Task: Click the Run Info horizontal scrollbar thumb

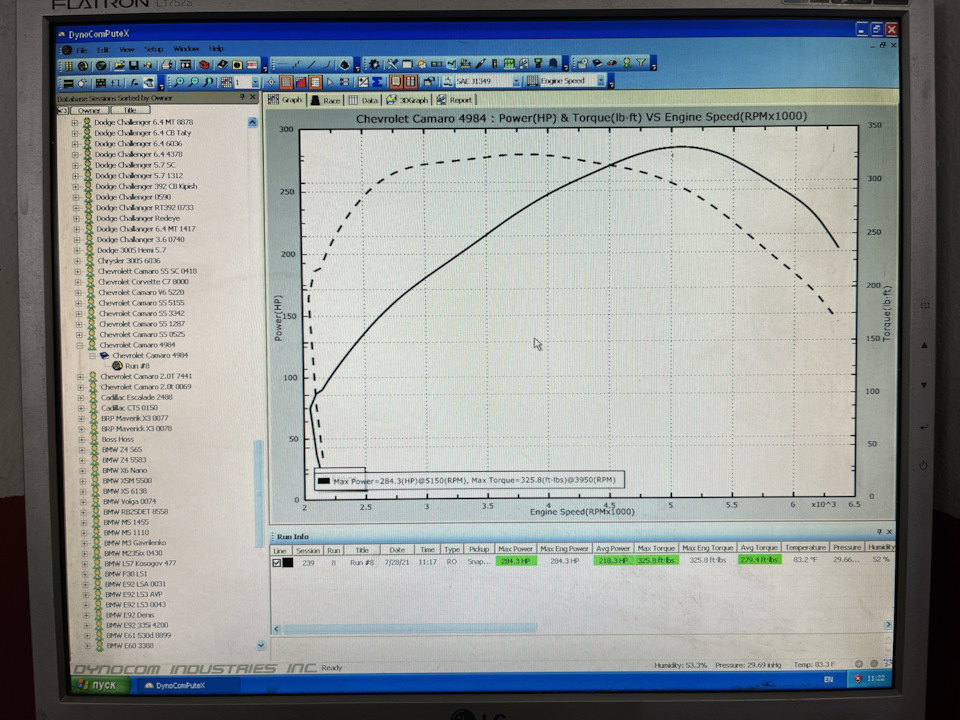Action: [409, 628]
